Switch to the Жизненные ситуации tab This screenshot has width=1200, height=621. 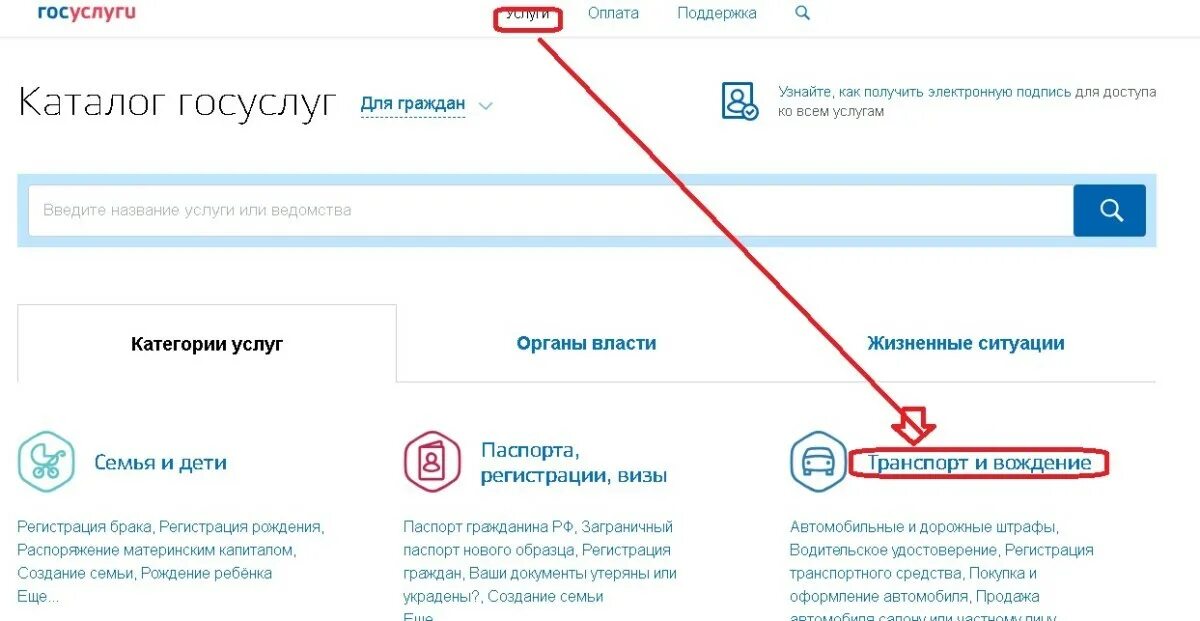[966, 343]
